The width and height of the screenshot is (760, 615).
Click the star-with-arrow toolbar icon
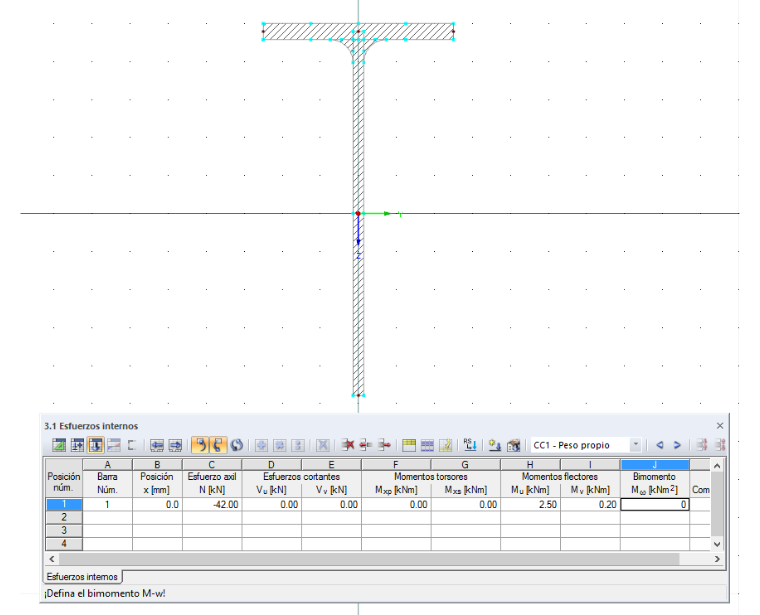point(495,445)
